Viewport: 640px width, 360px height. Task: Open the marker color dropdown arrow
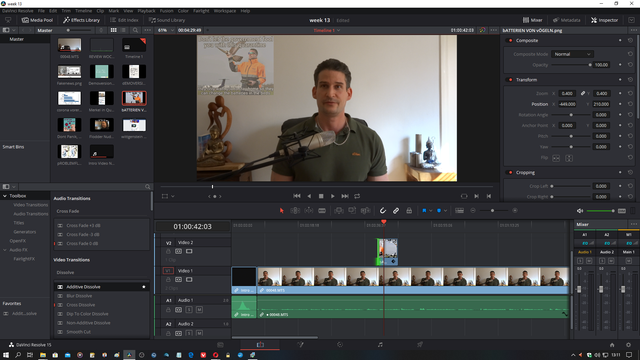445,211
